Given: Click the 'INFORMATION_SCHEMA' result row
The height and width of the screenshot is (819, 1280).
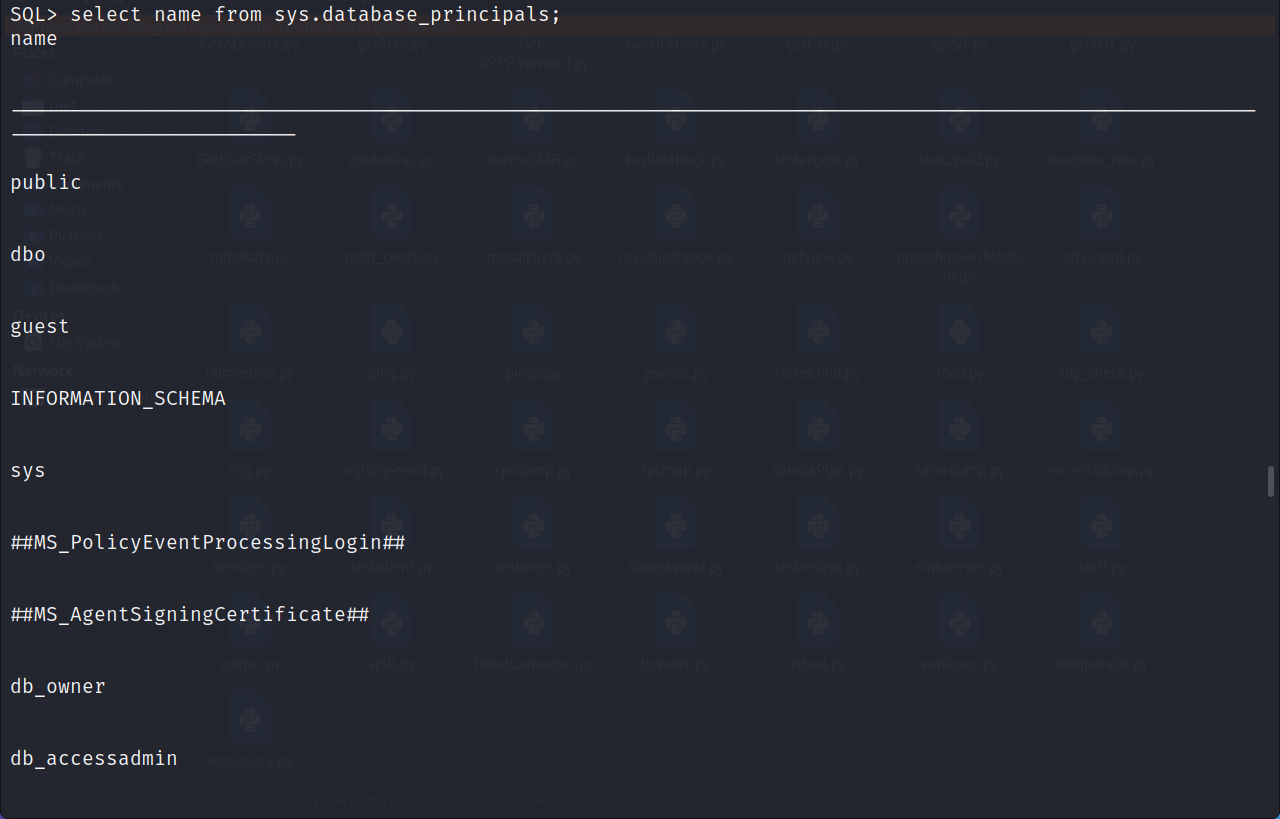Looking at the screenshot, I should [118, 399].
